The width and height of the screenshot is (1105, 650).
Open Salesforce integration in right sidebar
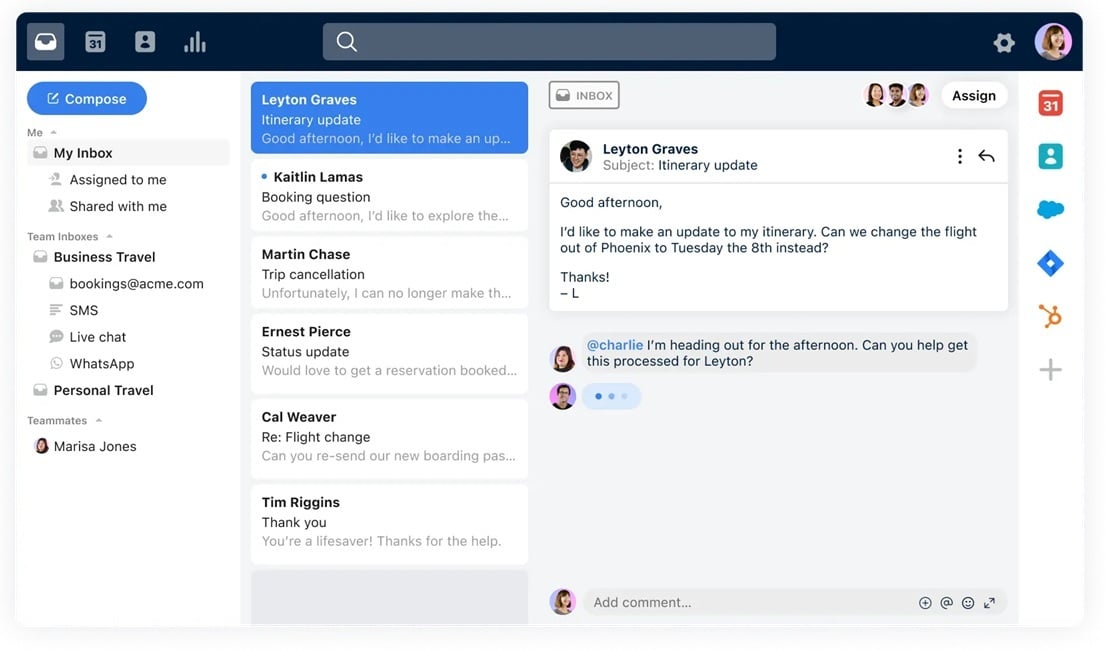(x=1050, y=210)
